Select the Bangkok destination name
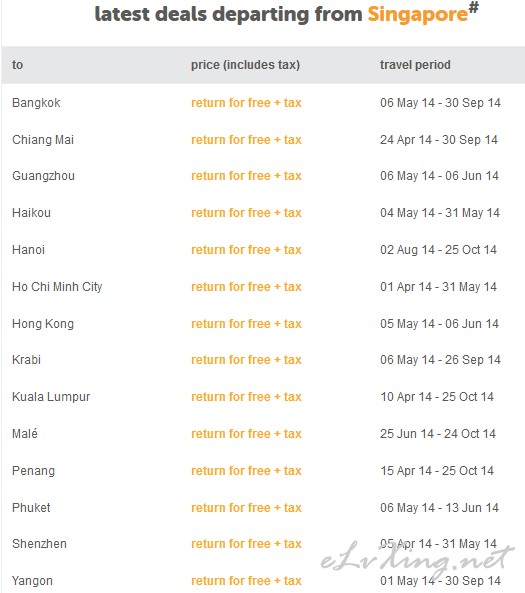Screen dimensions: 525x593 coord(36,103)
